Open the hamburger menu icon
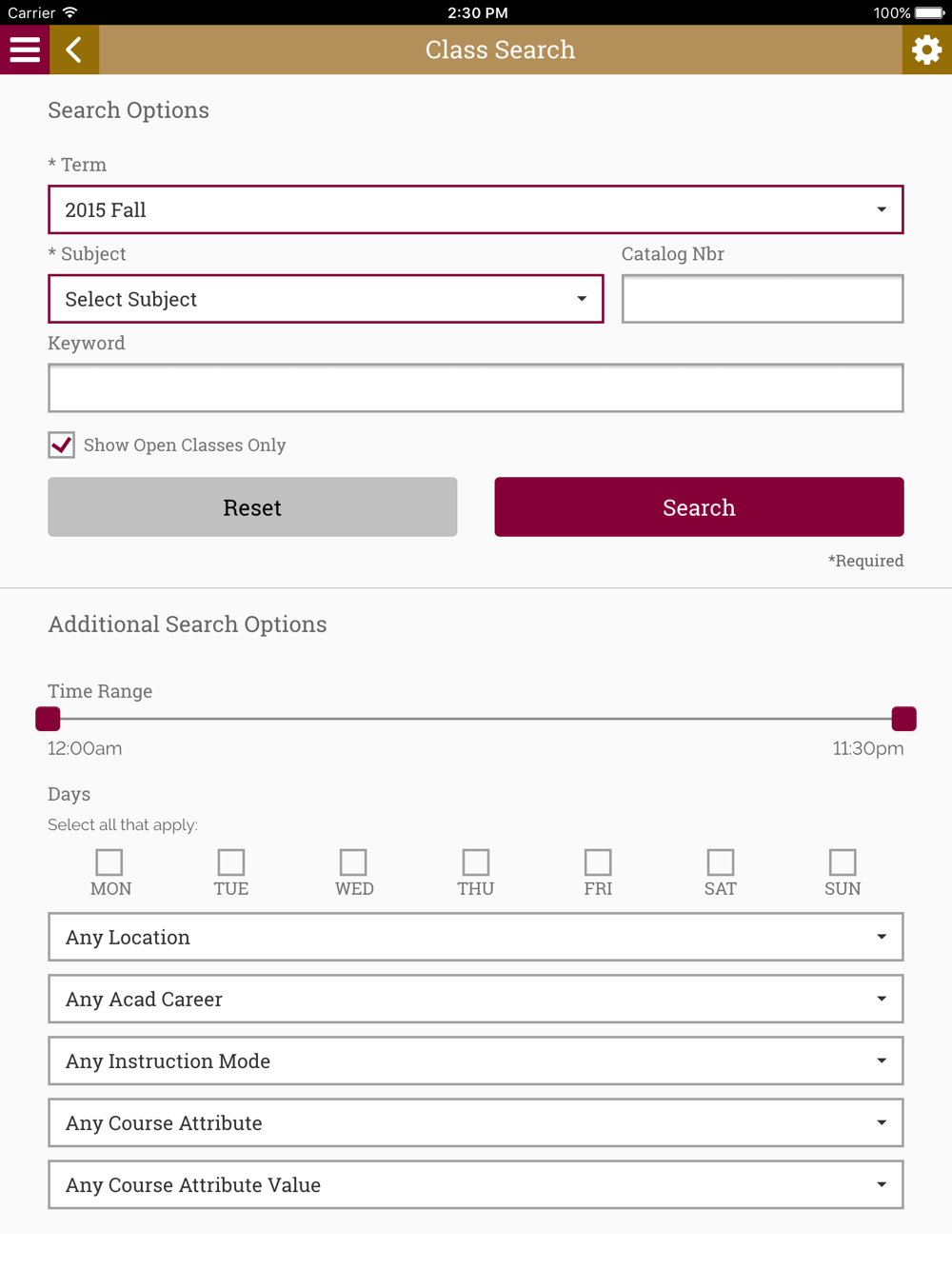Viewport: 952px width, 1269px height. 25,50
